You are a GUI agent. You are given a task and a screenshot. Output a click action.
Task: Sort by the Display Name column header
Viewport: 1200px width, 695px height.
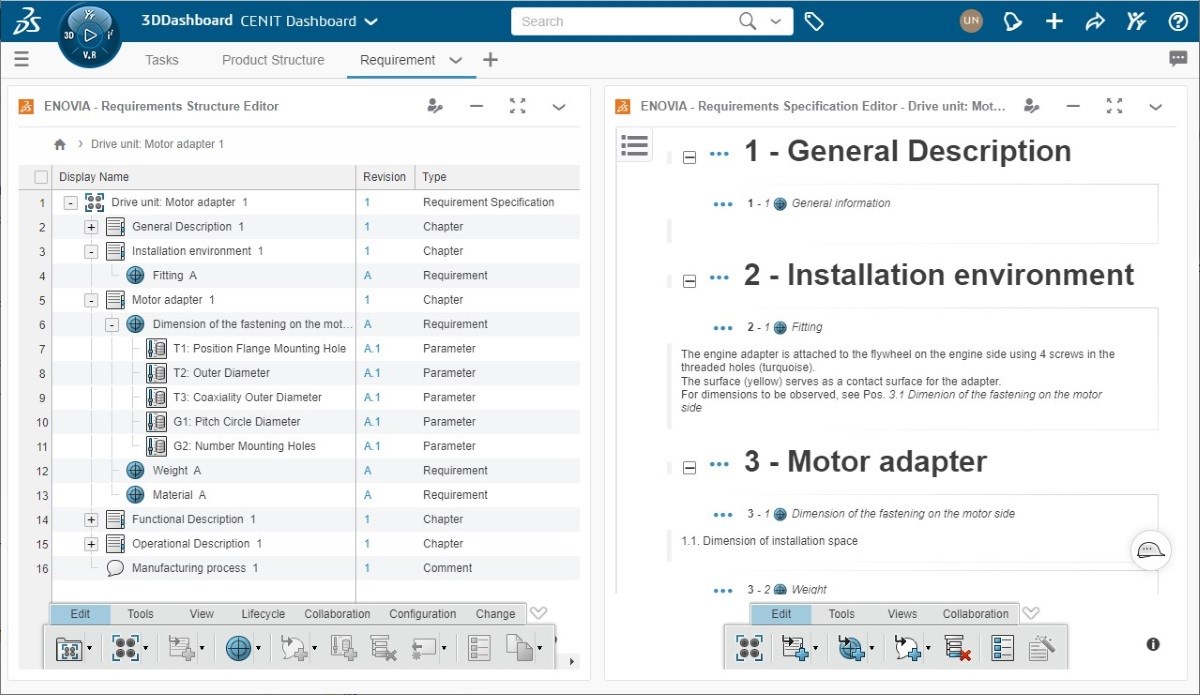pyautogui.click(x=94, y=177)
